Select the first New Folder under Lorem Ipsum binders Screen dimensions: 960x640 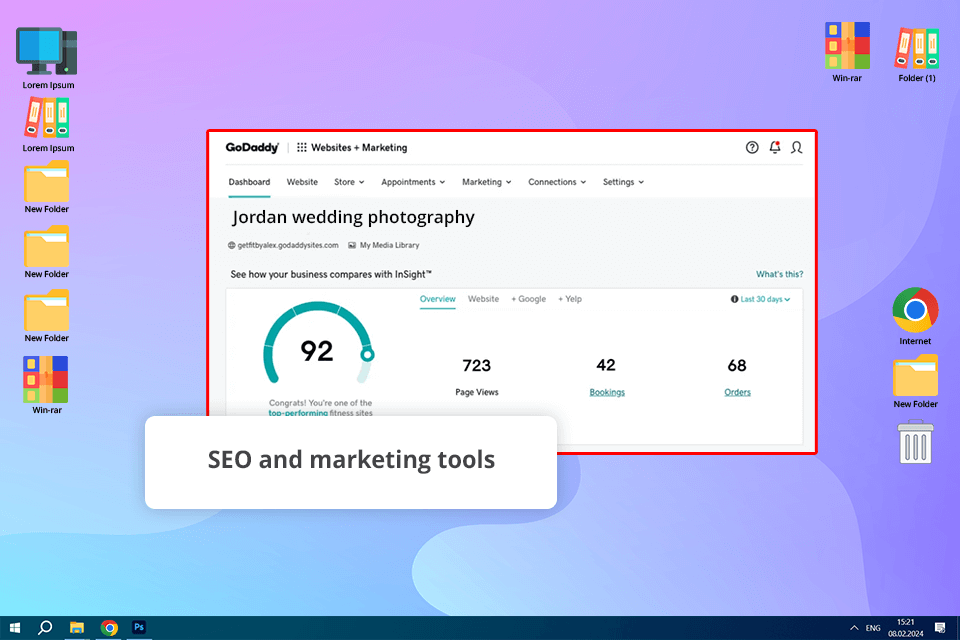pos(47,182)
